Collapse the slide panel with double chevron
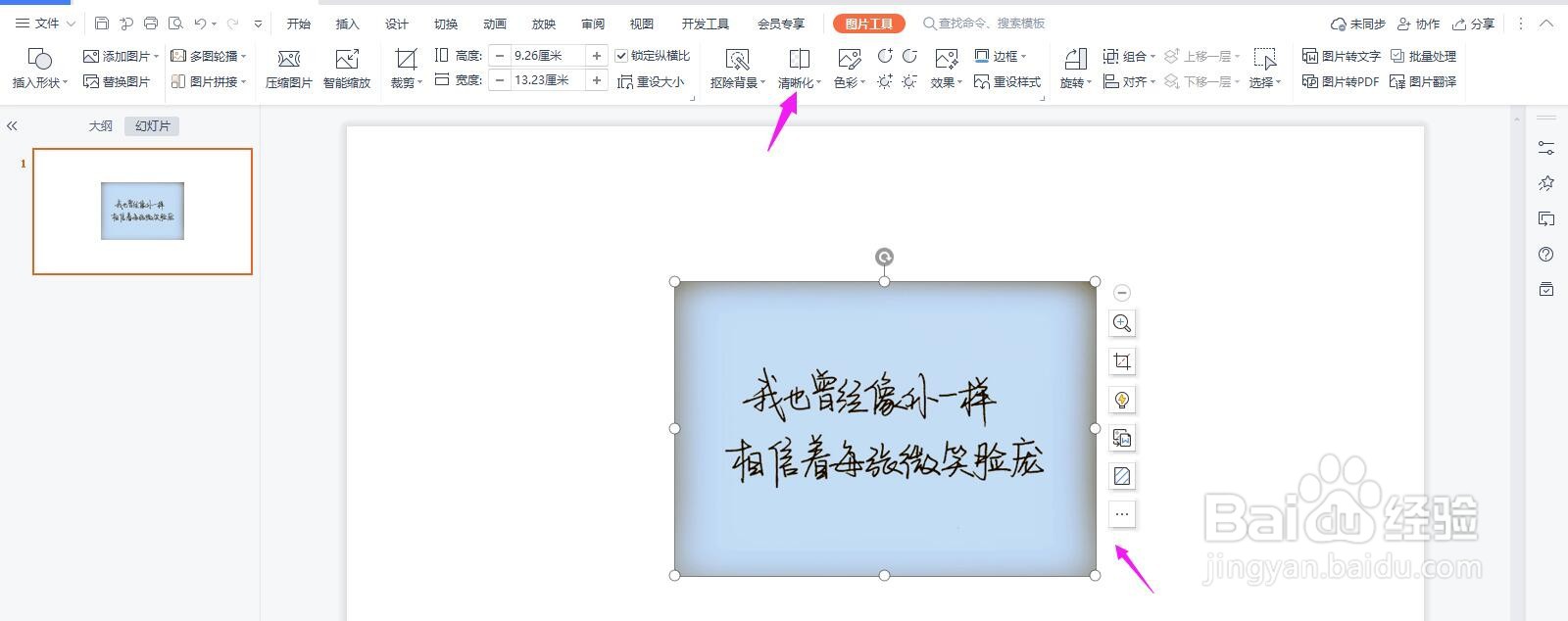 pyautogui.click(x=12, y=126)
